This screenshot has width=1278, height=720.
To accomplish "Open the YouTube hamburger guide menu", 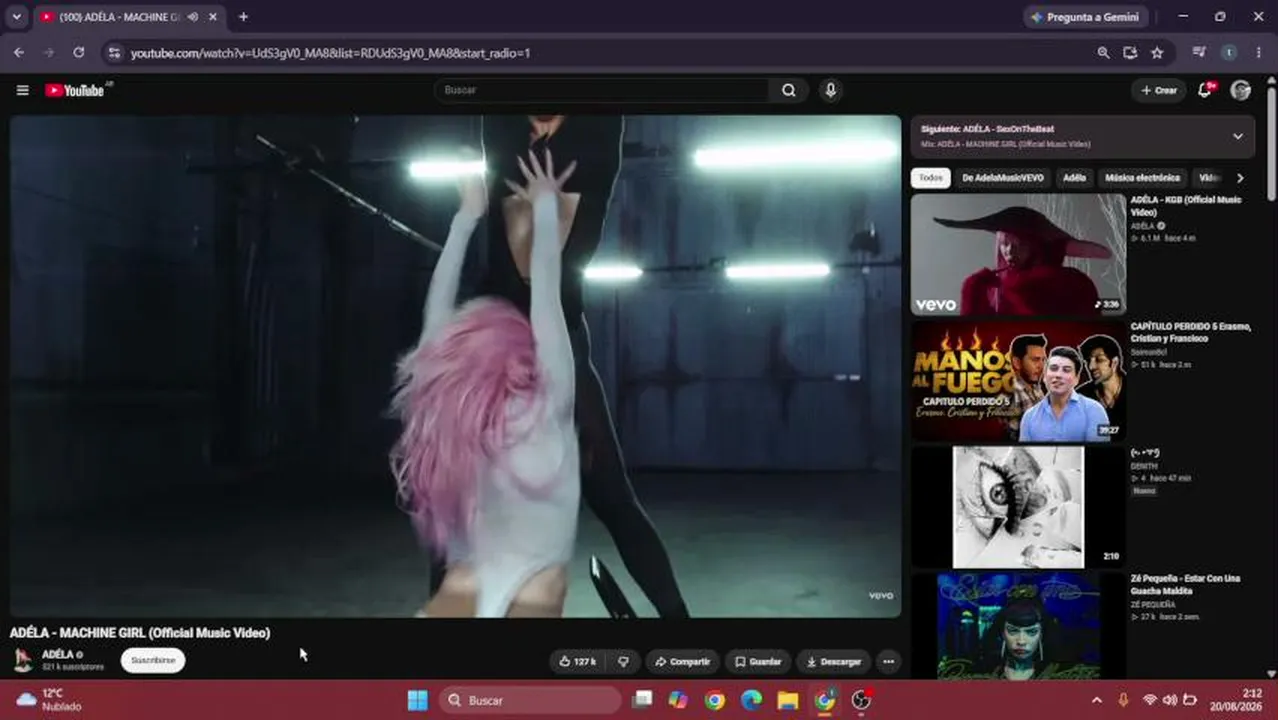I will (x=22, y=90).
